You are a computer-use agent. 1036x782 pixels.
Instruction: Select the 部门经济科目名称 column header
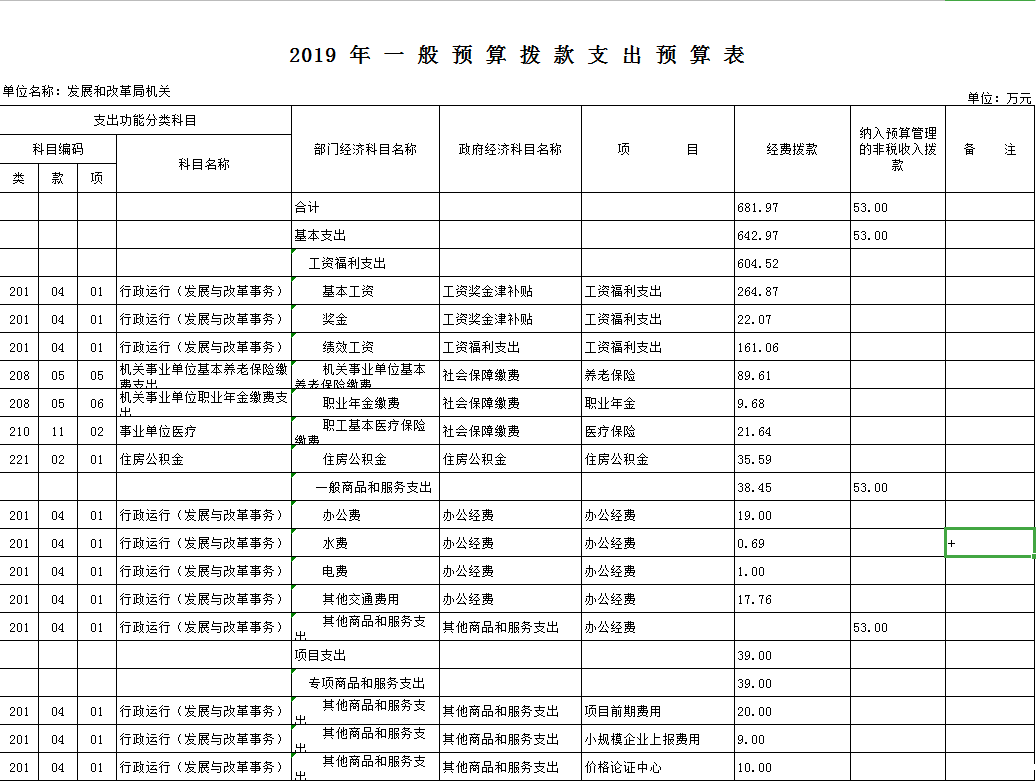pyautogui.click(x=365, y=149)
